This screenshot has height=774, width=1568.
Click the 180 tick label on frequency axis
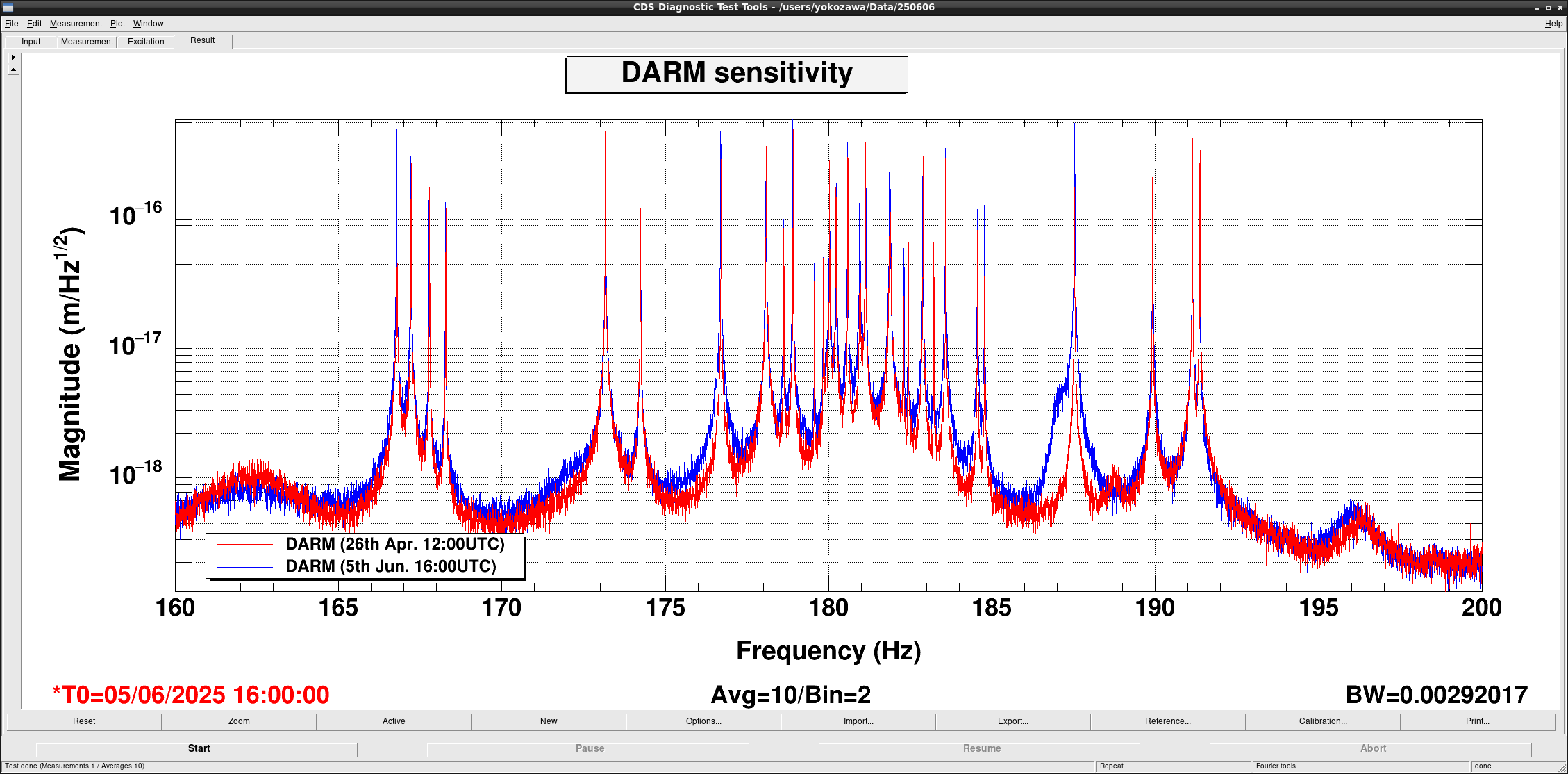pos(828,608)
